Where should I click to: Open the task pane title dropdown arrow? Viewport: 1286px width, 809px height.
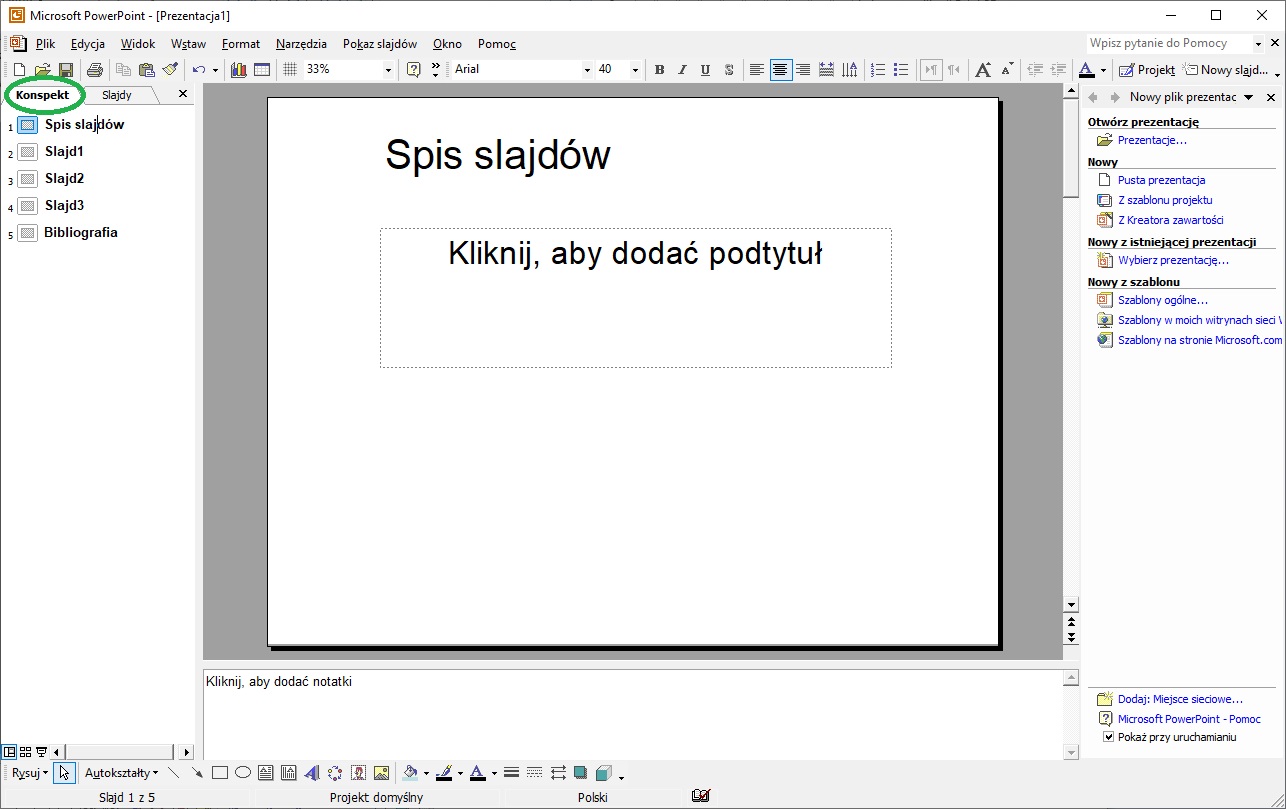(1248, 97)
